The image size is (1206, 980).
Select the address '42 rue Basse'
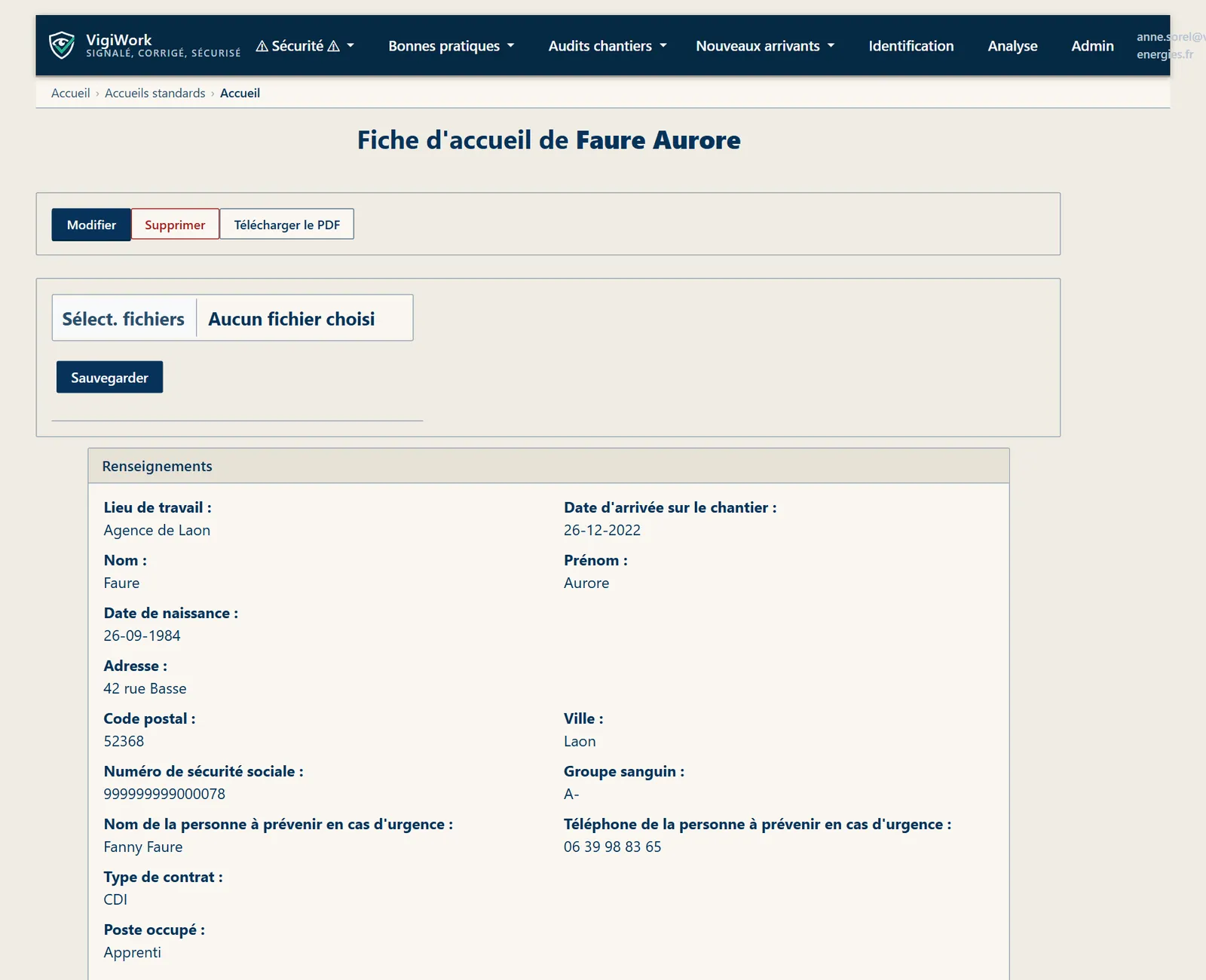point(145,688)
